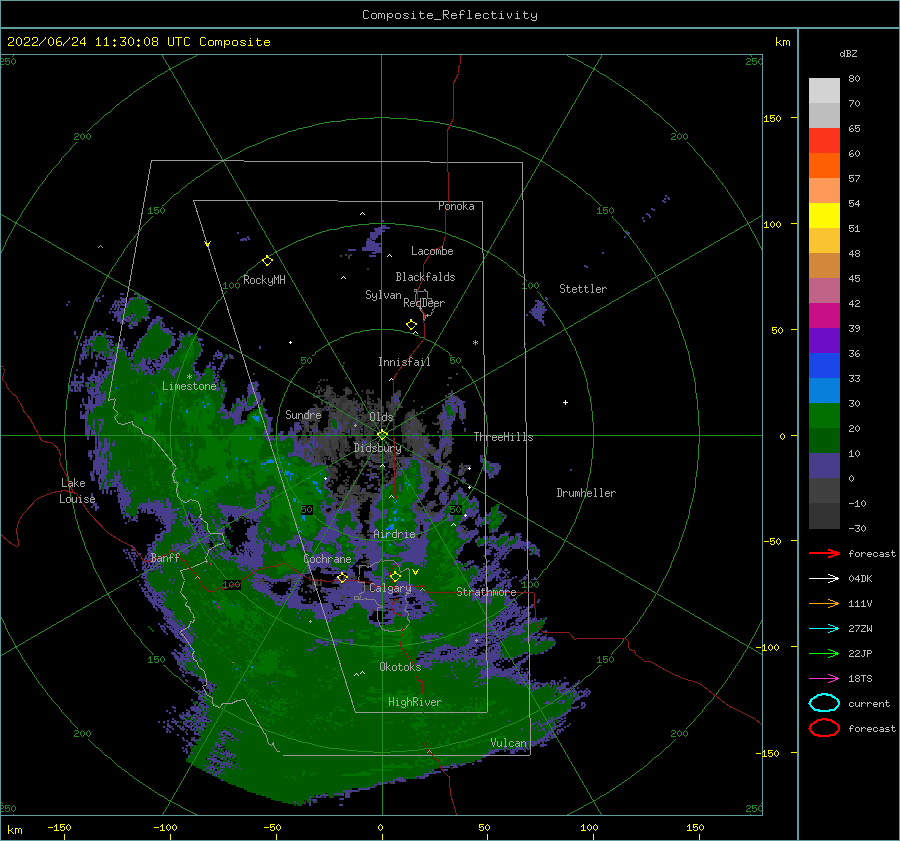Click the Vulcan town label

pyautogui.click(x=509, y=743)
